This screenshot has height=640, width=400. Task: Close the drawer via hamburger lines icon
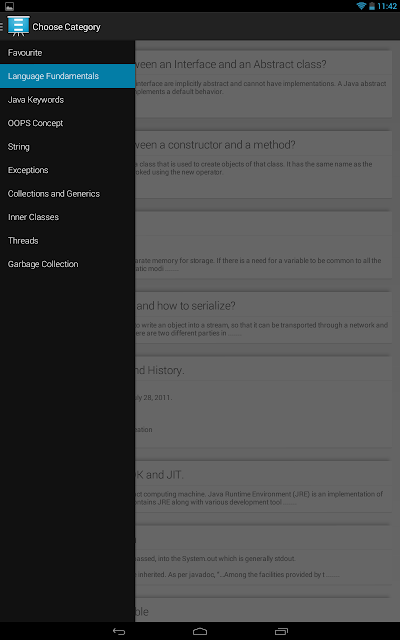coord(2,27)
